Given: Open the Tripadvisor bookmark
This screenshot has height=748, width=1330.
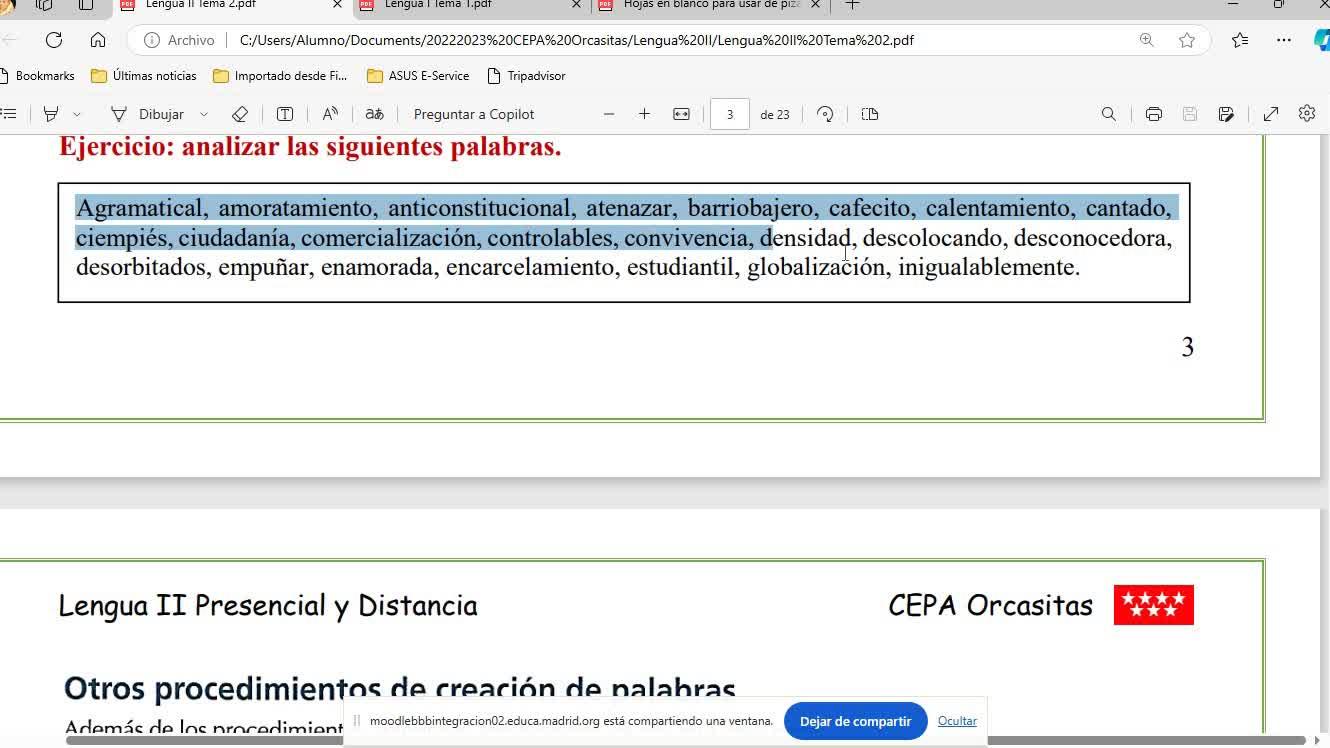Looking at the screenshot, I should [526, 76].
